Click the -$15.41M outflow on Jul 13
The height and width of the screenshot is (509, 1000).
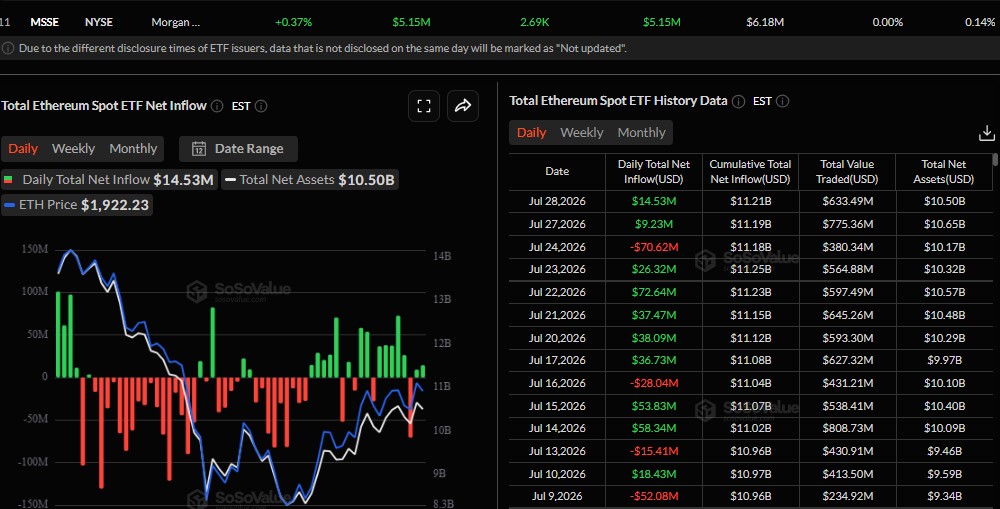tap(654, 452)
